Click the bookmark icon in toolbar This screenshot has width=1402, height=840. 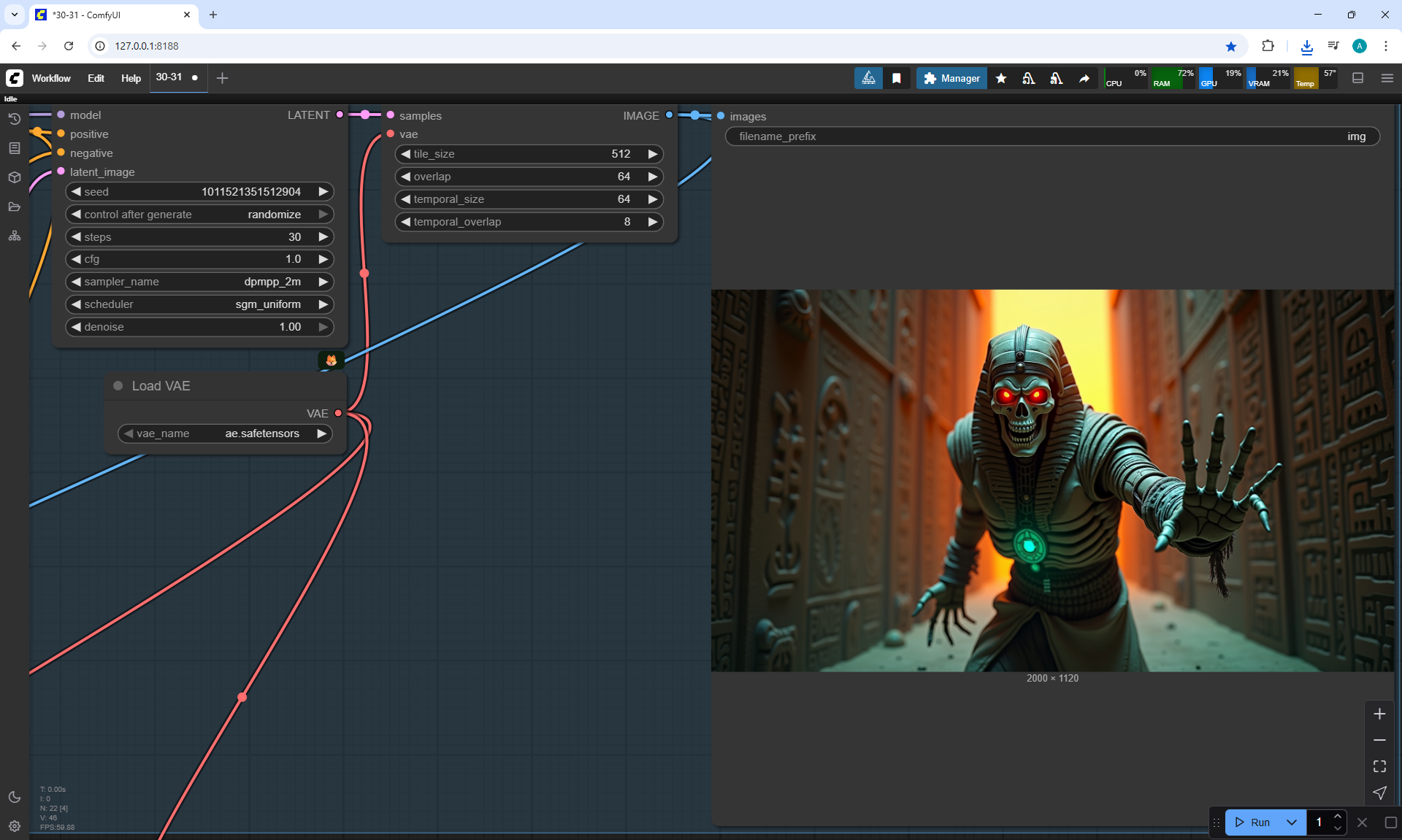(x=897, y=78)
